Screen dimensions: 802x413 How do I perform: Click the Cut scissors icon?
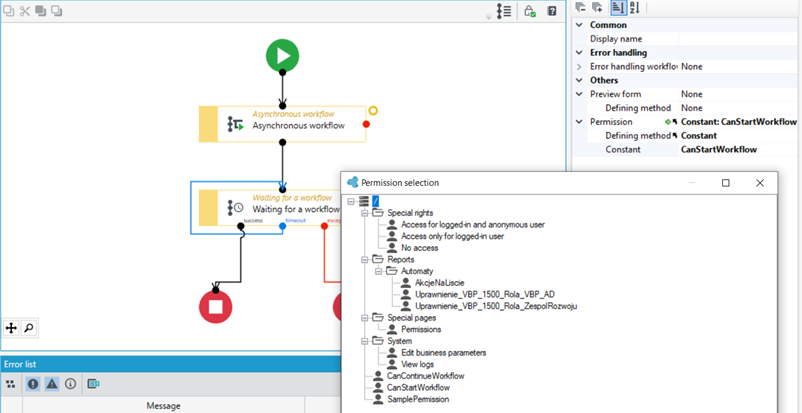point(25,11)
